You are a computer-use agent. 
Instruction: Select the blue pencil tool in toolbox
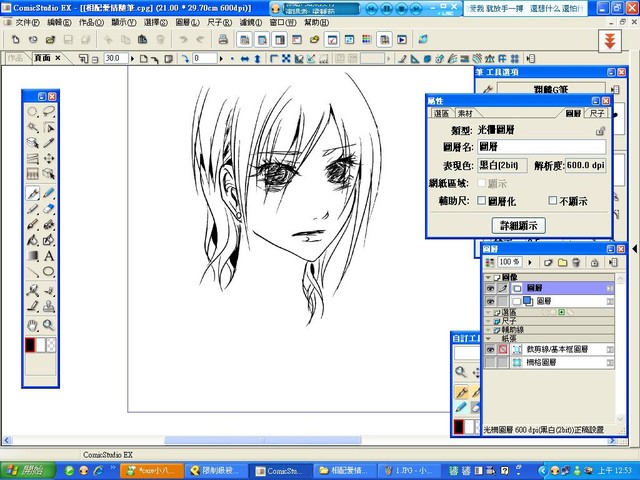point(49,193)
